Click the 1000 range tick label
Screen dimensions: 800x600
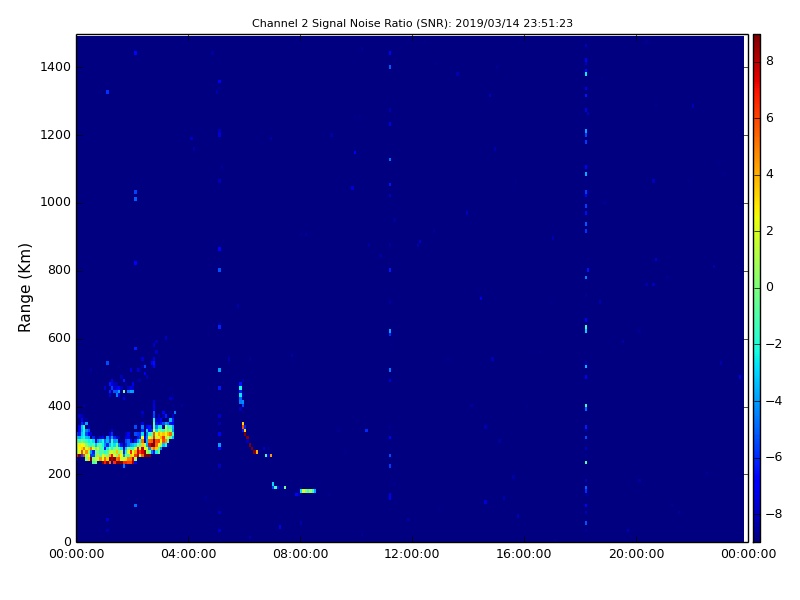click(x=56, y=202)
